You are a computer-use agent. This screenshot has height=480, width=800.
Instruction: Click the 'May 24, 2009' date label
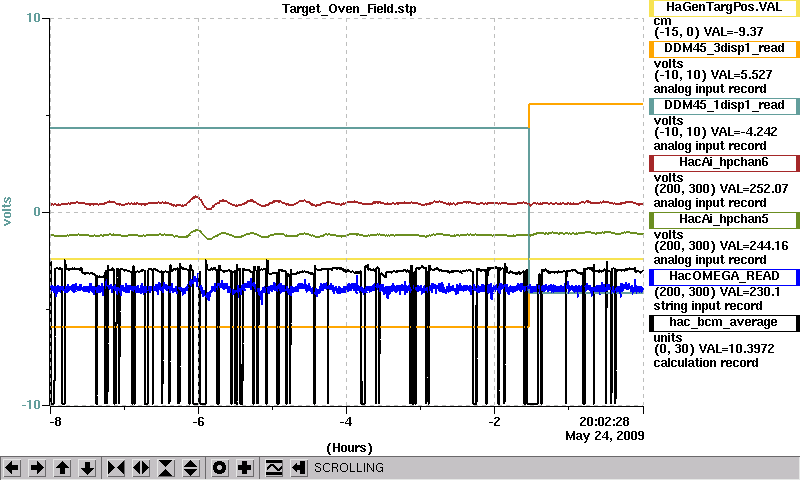pyautogui.click(x=605, y=436)
